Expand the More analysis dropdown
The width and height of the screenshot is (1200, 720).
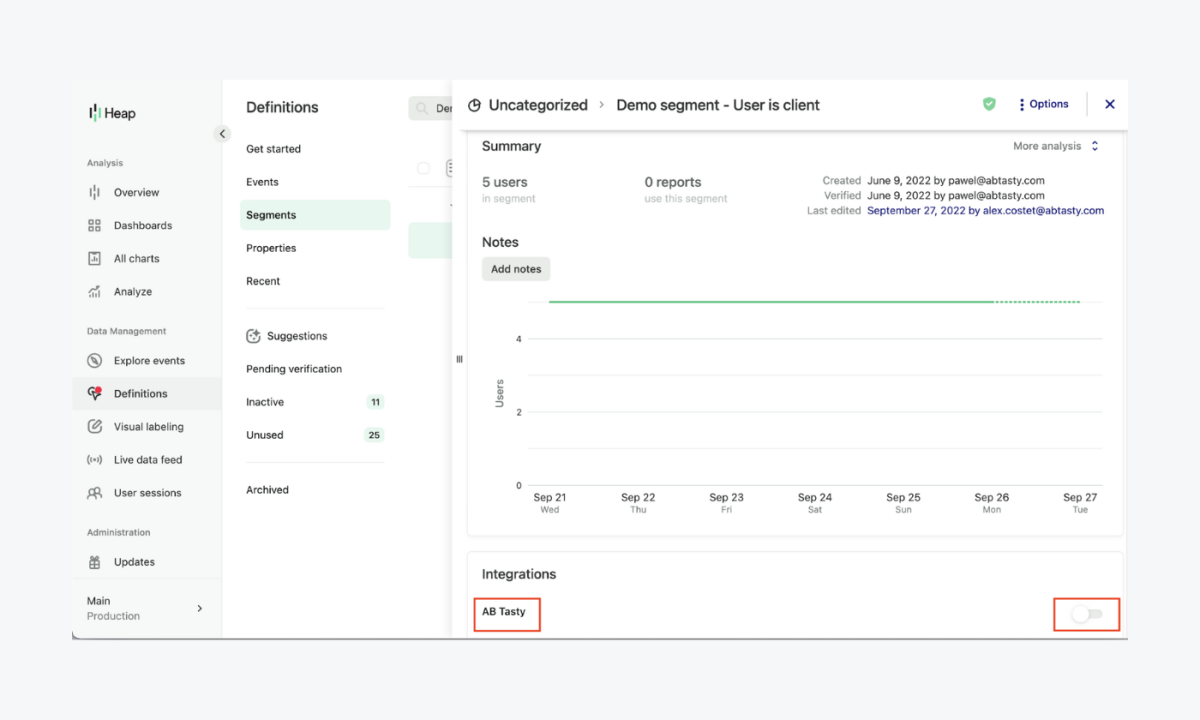tap(1055, 146)
